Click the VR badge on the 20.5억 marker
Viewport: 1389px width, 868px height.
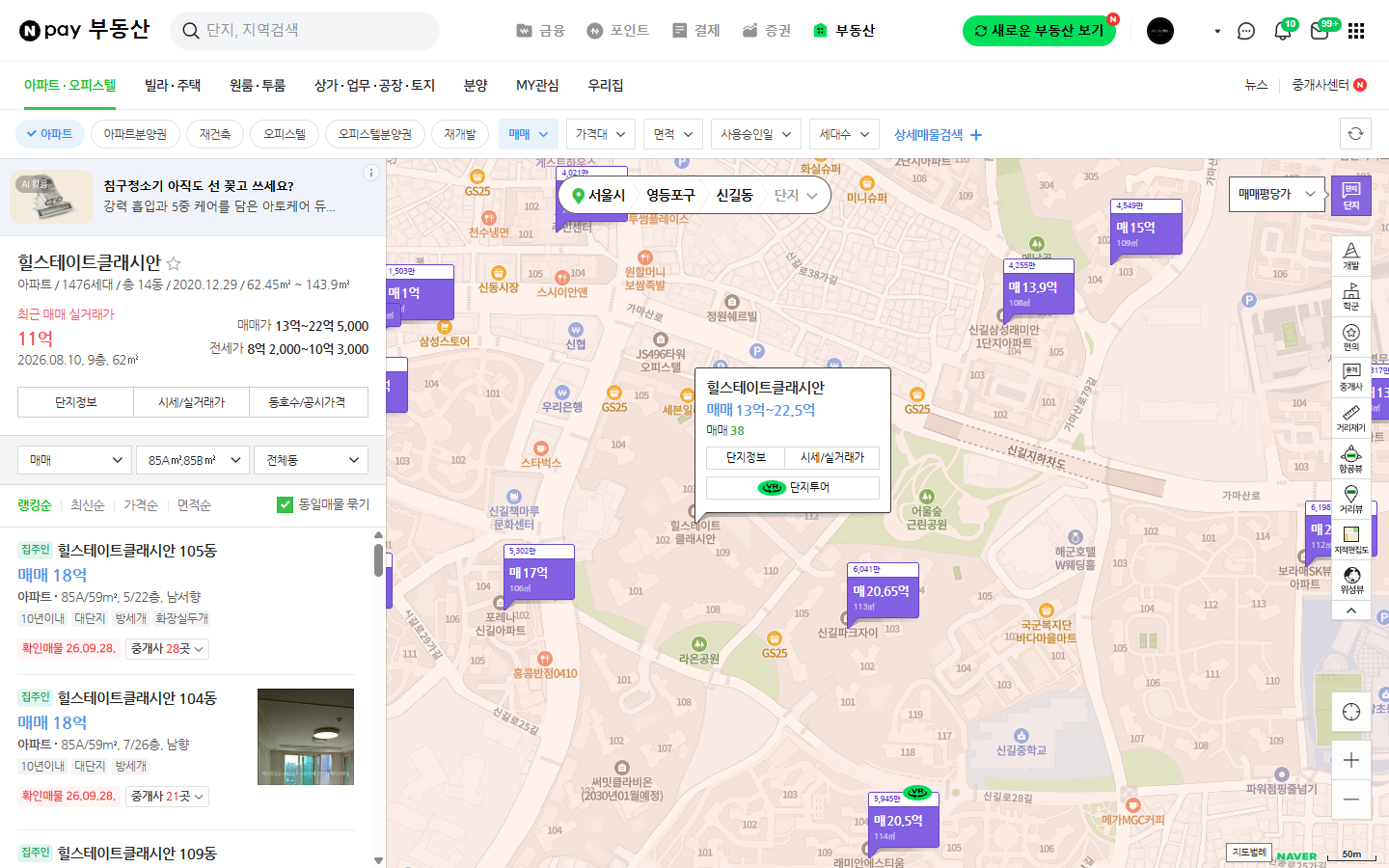[x=917, y=793]
